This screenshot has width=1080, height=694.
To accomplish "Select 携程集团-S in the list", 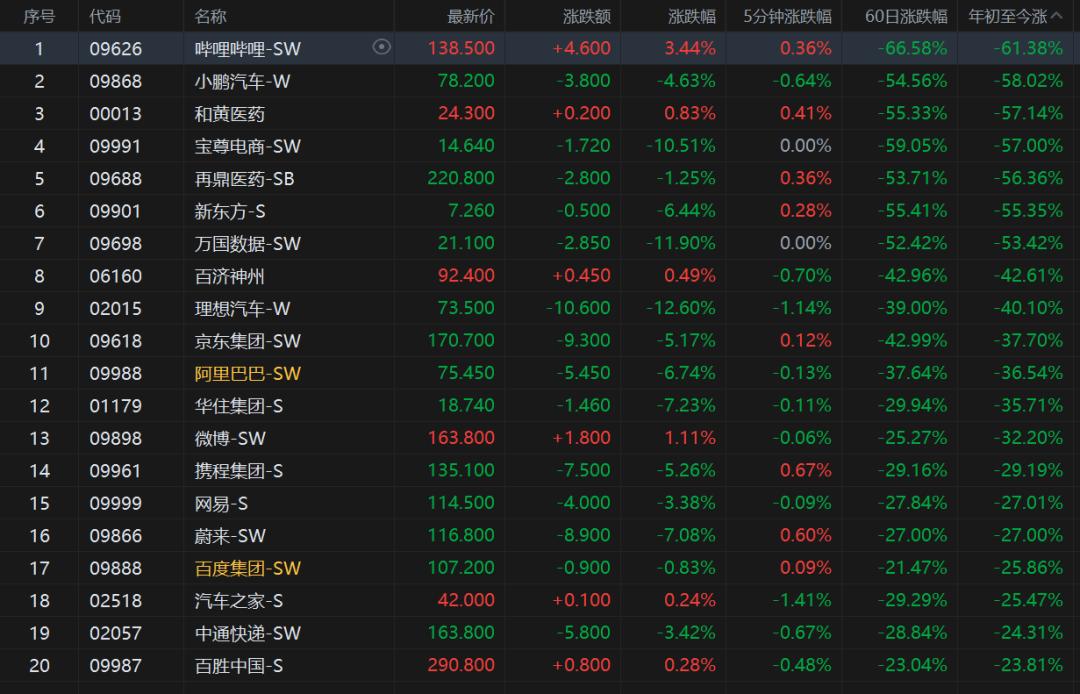I will [239, 471].
